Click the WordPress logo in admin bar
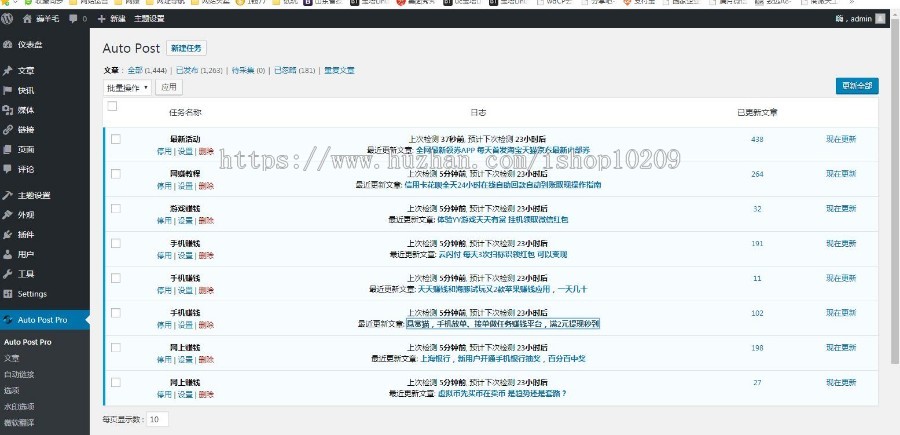900x435 pixels. coord(8,18)
